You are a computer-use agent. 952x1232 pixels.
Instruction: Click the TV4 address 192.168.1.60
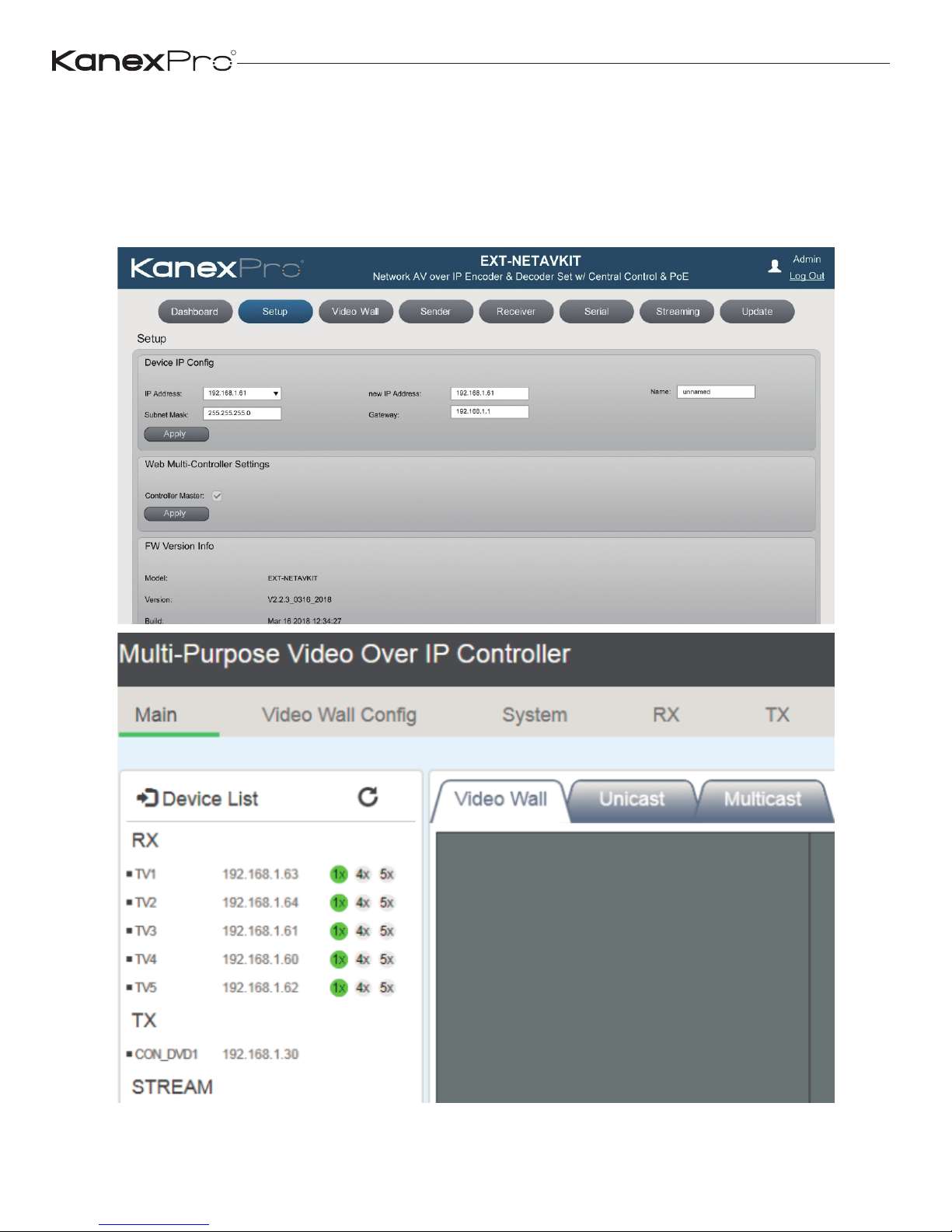click(260, 959)
